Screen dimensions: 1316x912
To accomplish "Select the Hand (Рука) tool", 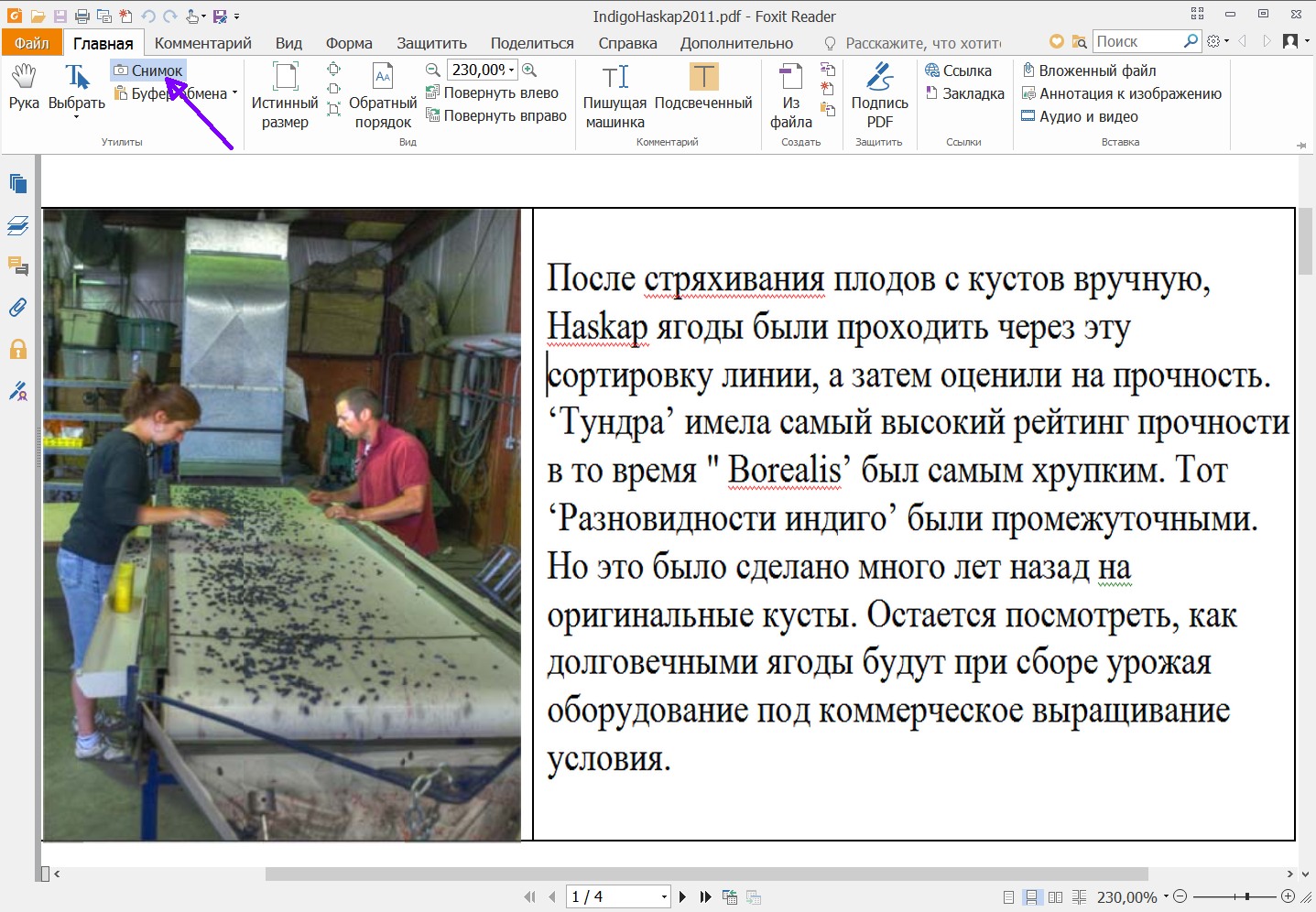I will tap(24, 87).
